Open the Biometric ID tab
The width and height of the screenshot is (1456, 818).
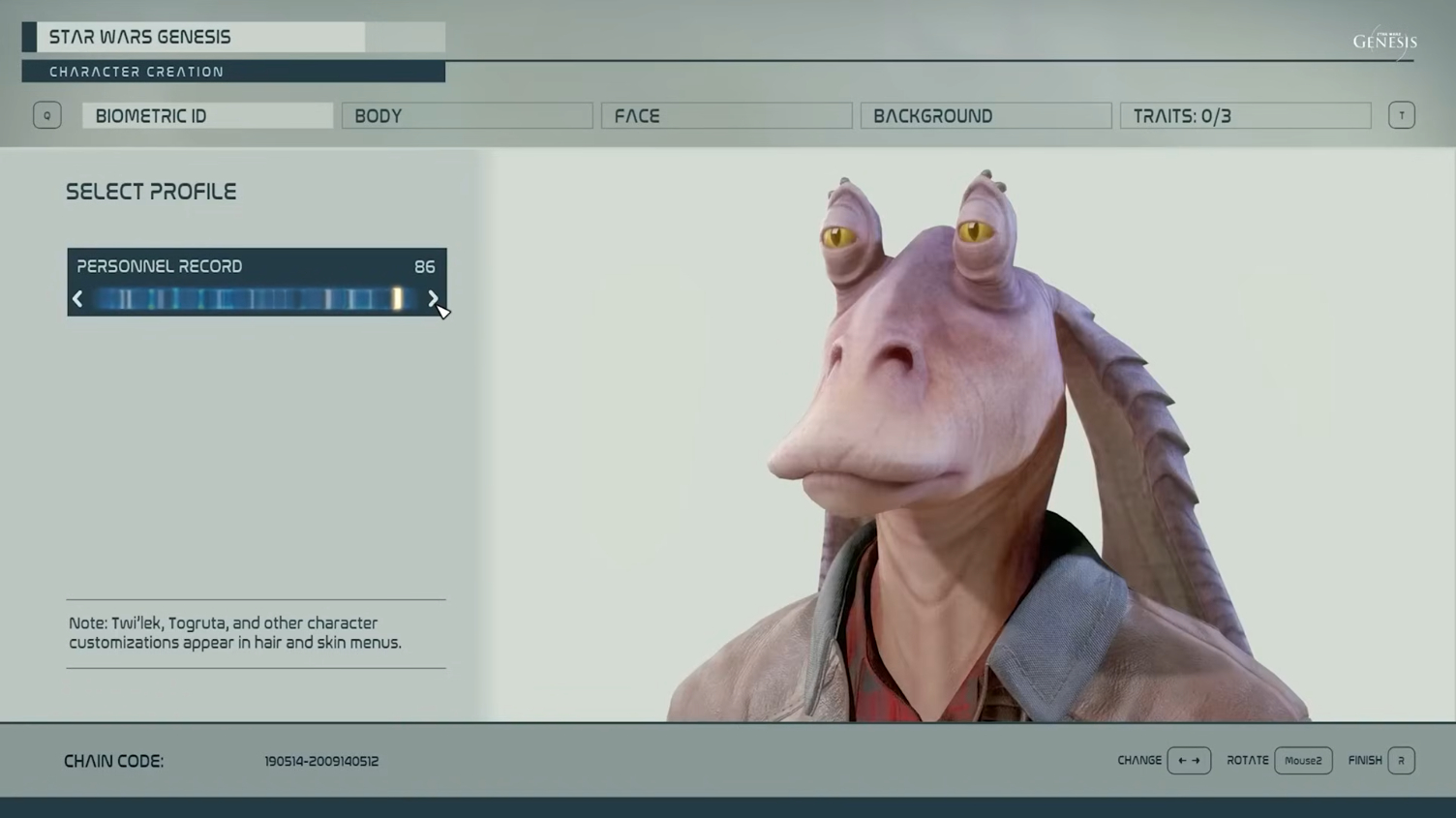[x=207, y=116]
